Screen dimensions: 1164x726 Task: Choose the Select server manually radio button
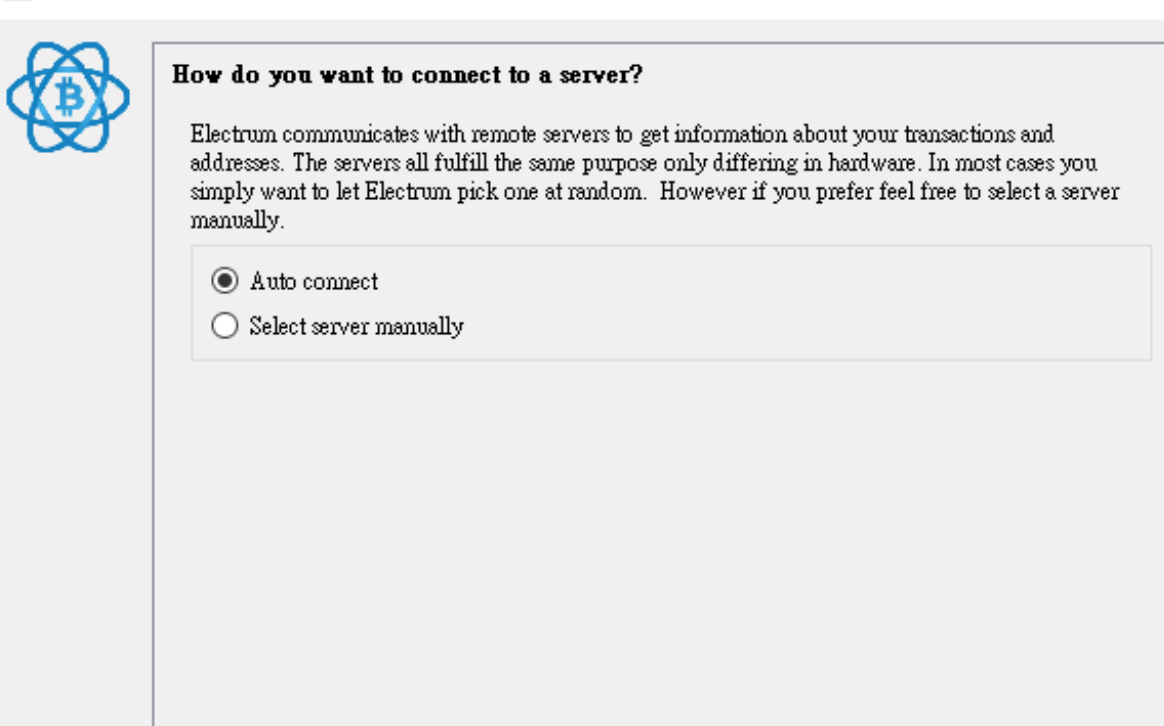225,325
